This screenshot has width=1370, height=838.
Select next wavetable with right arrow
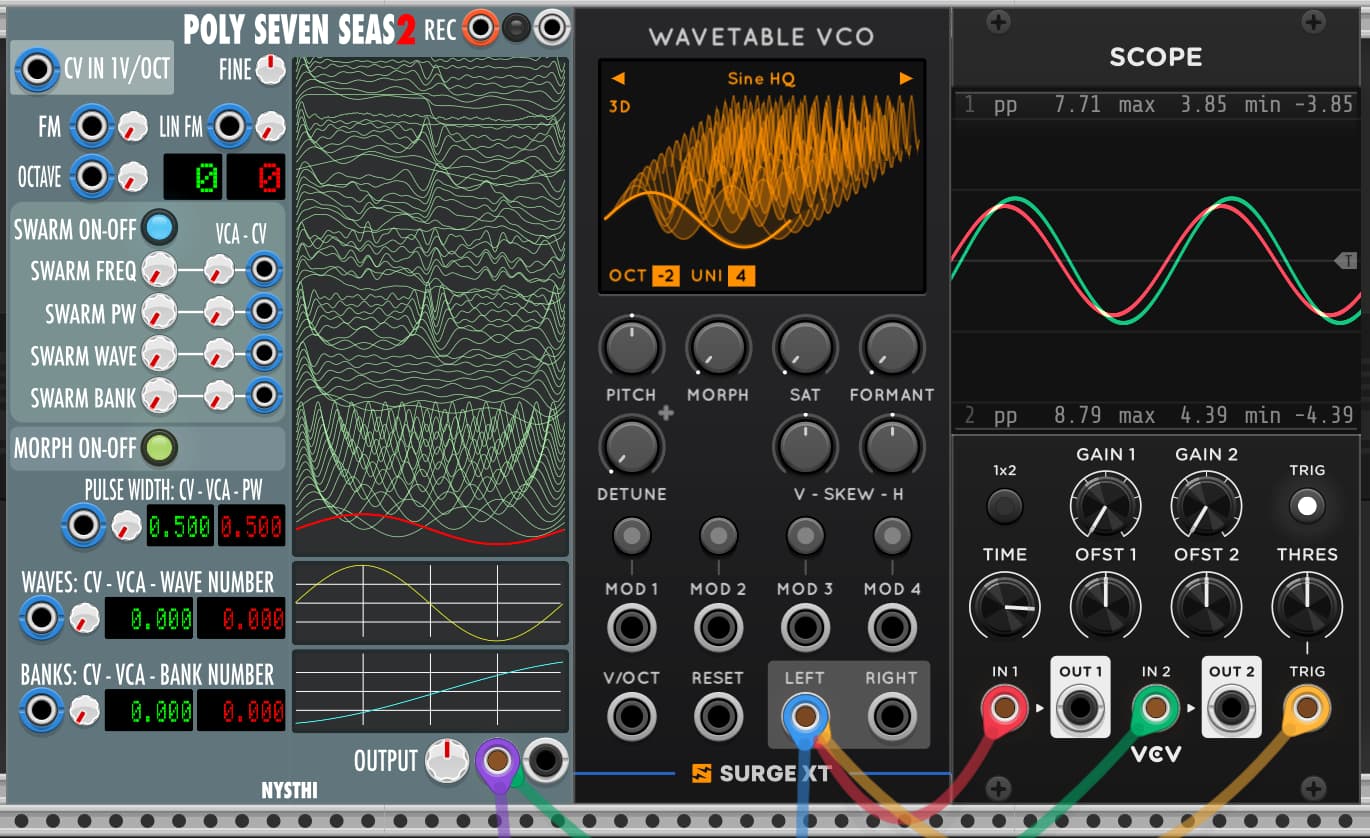tap(906, 78)
